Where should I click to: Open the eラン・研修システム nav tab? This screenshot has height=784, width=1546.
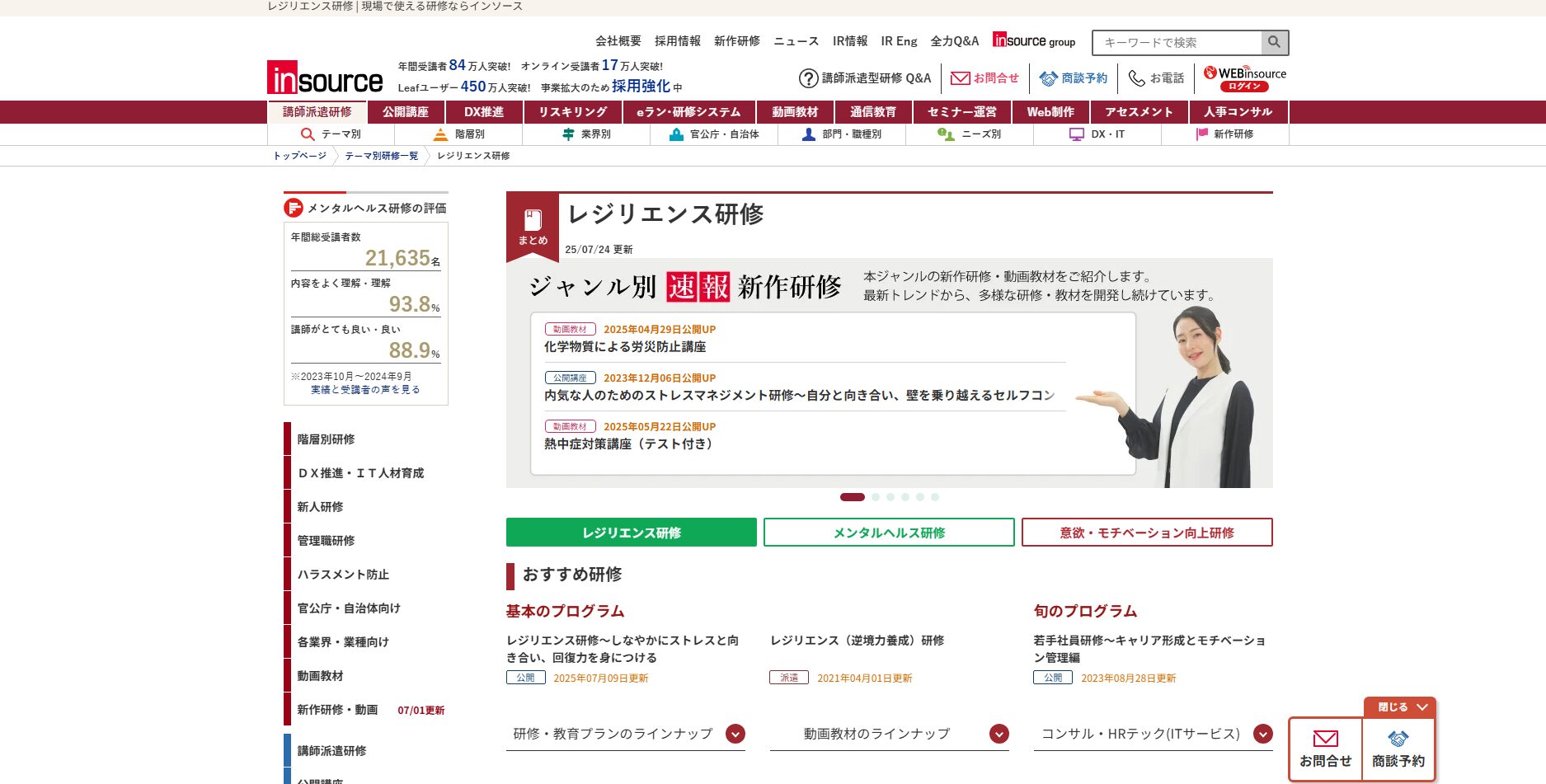(x=688, y=112)
